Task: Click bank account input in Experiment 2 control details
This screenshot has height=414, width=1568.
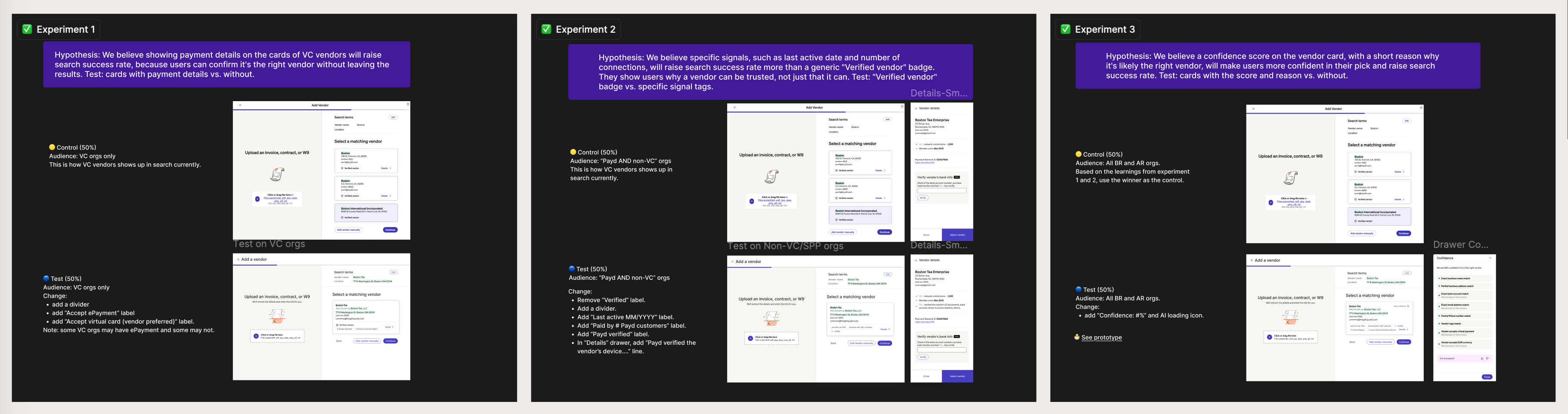Action: pos(942,191)
